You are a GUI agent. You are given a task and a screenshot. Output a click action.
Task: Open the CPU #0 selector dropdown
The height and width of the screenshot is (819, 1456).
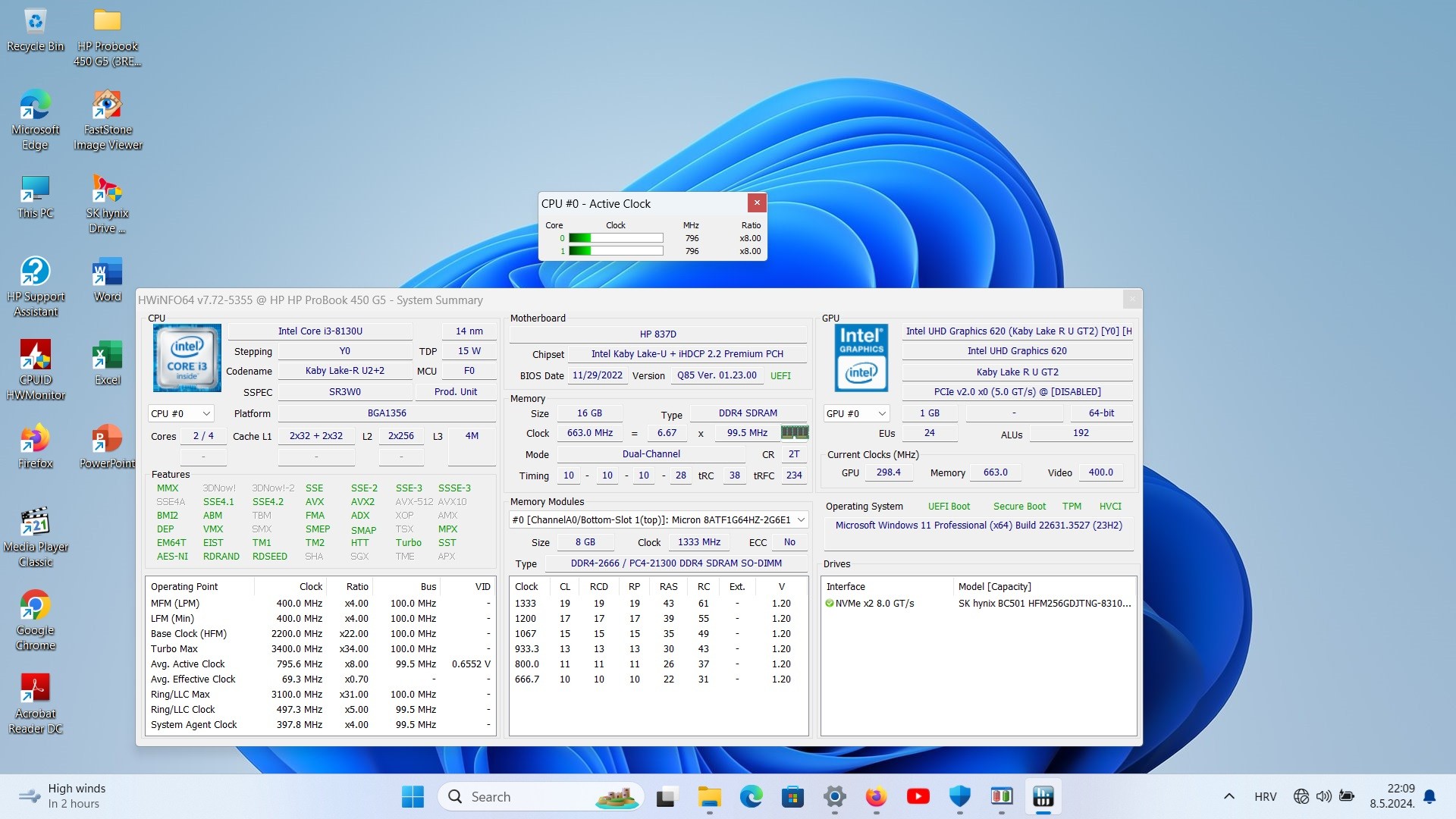[x=181, y=413]
